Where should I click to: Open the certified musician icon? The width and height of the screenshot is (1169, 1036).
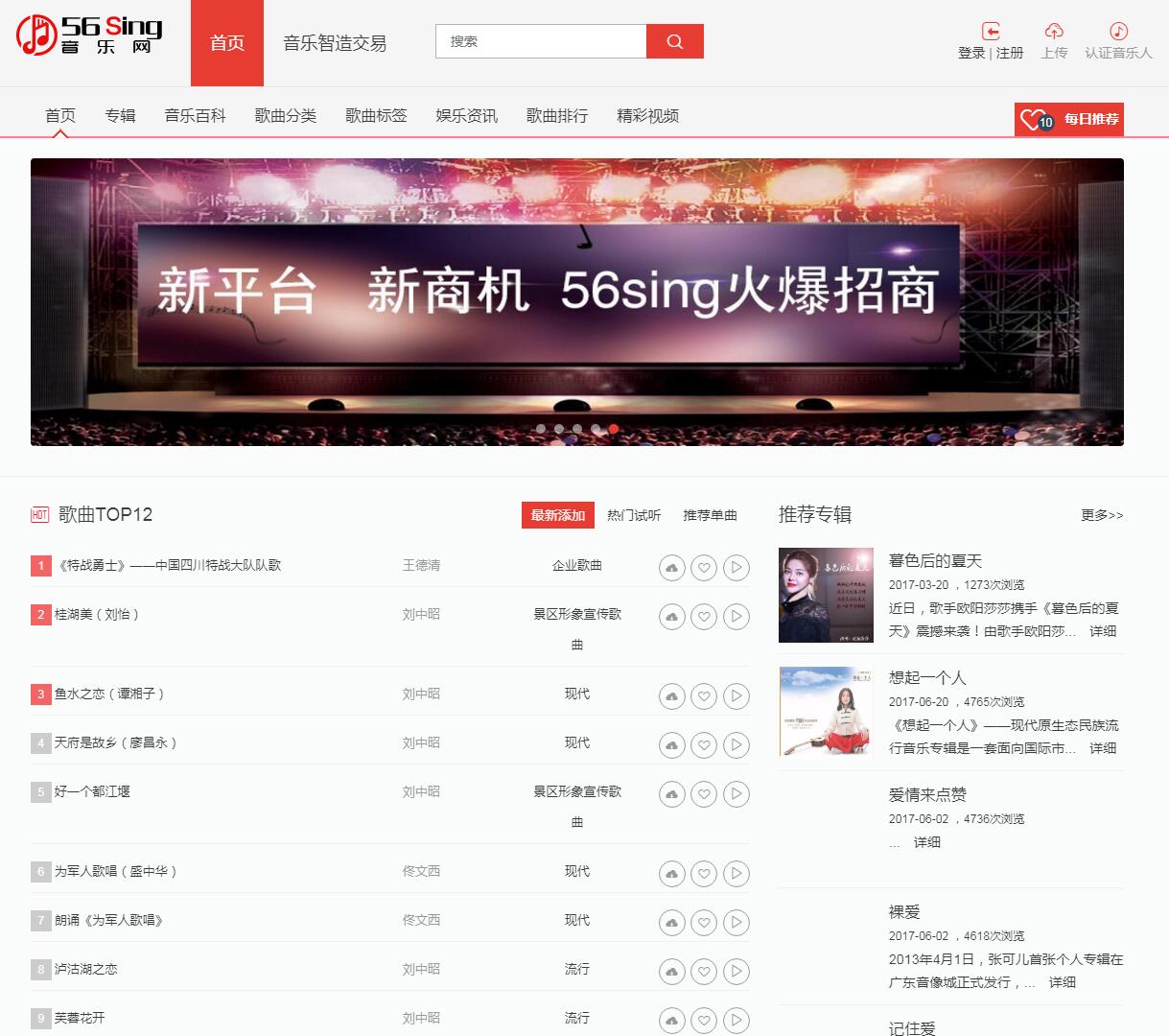tap(1118, 31)
